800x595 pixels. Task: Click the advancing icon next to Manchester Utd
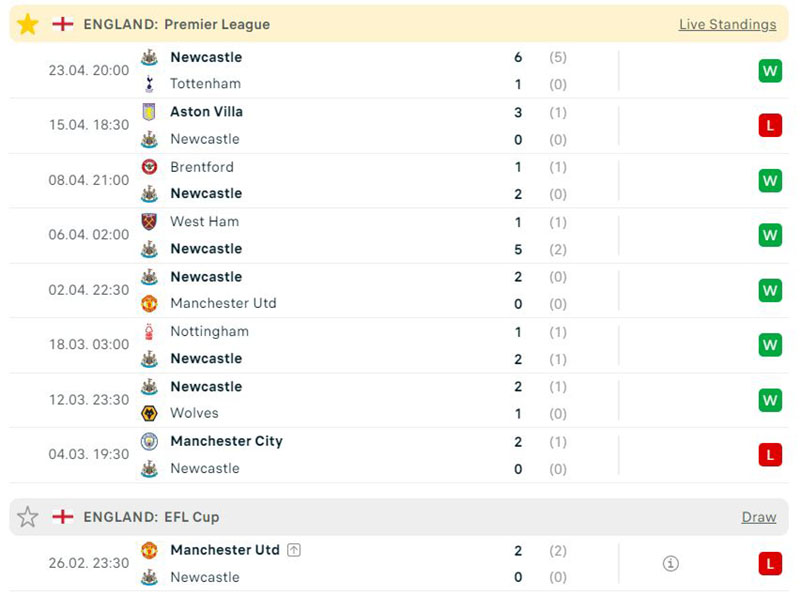294,550
